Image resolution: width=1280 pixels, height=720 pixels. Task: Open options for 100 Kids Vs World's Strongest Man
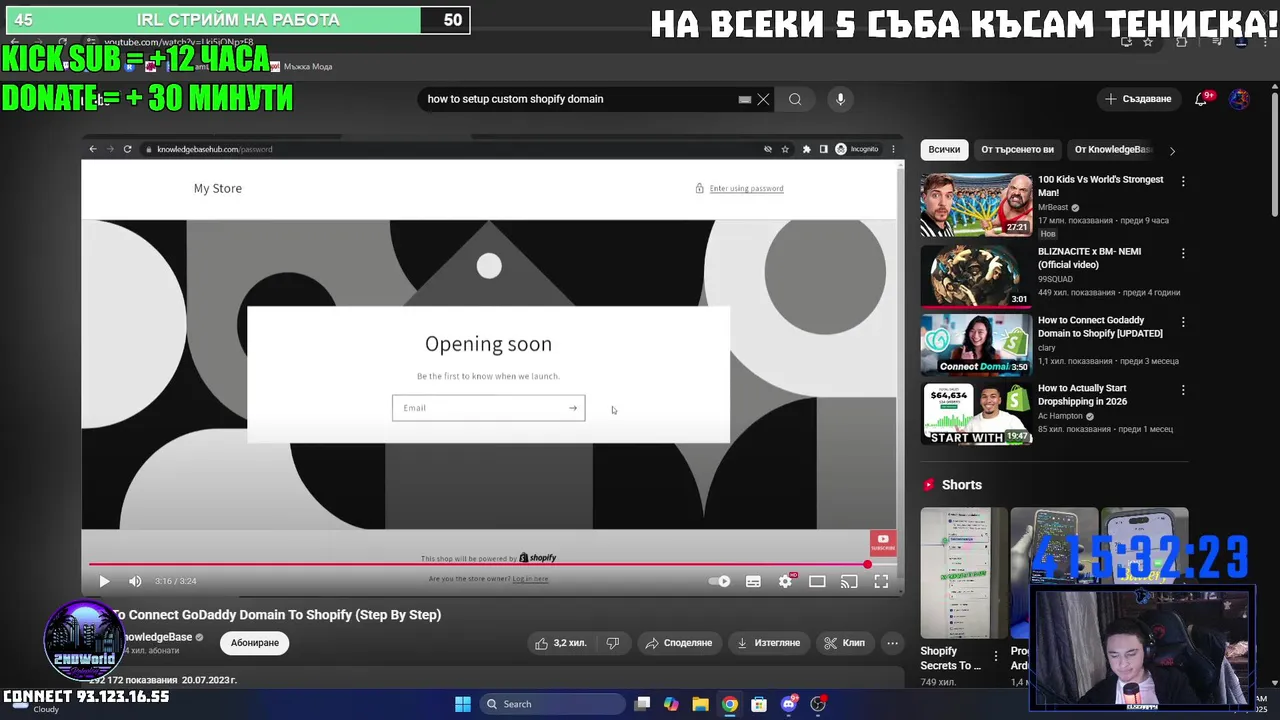pyautogui.click(x=1183, y=181)
